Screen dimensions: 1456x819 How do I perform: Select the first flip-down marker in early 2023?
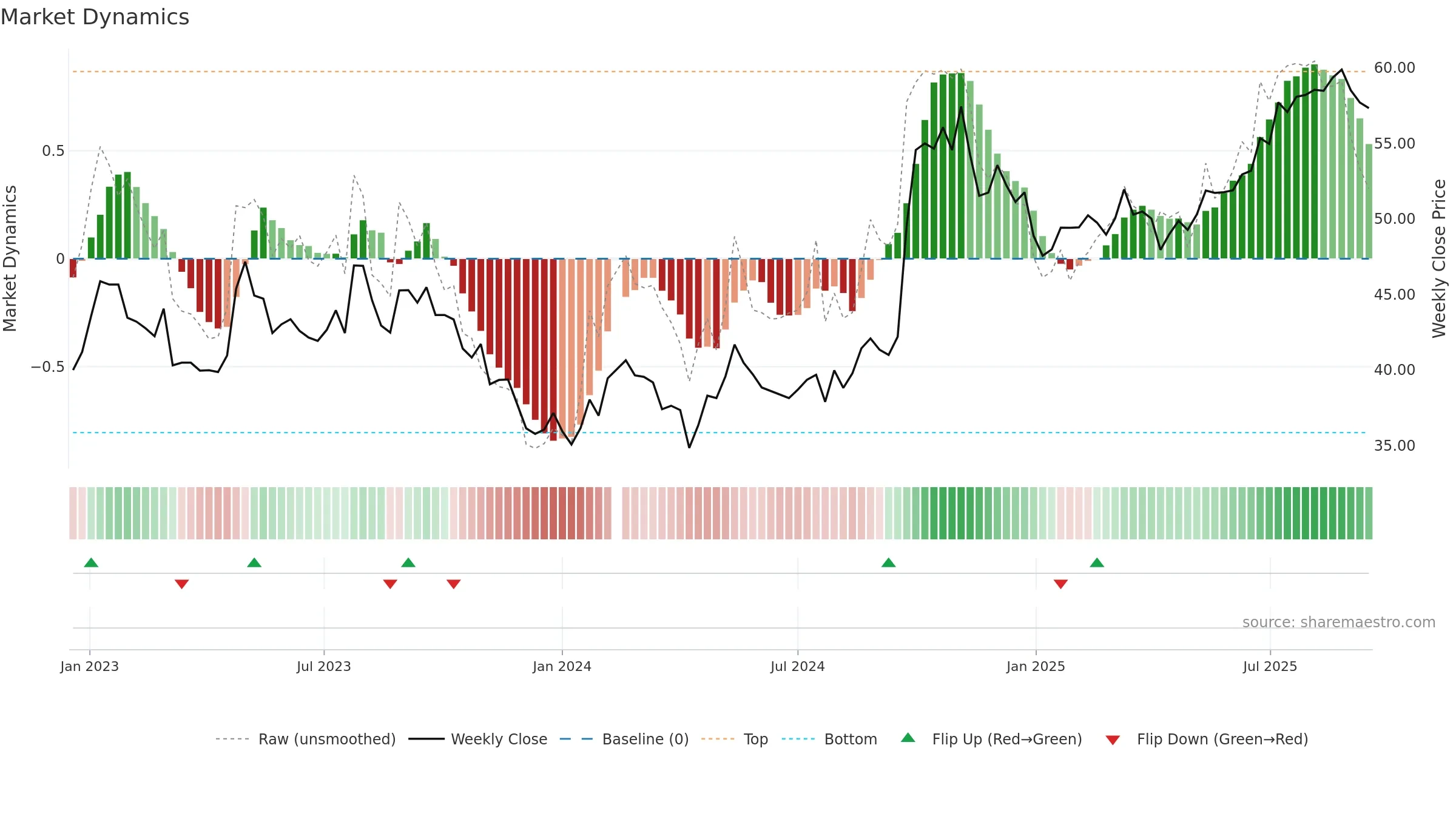pos(182,584)
